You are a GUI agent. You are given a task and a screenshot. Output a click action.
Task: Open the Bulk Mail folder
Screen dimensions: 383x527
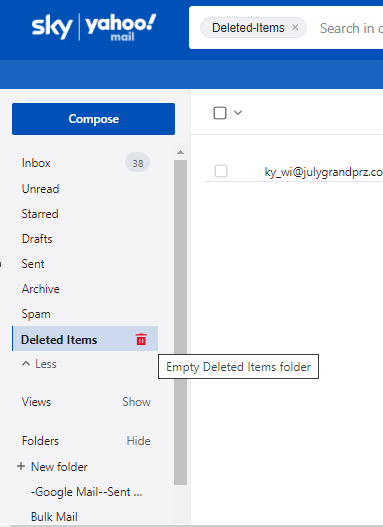point(54,517)
